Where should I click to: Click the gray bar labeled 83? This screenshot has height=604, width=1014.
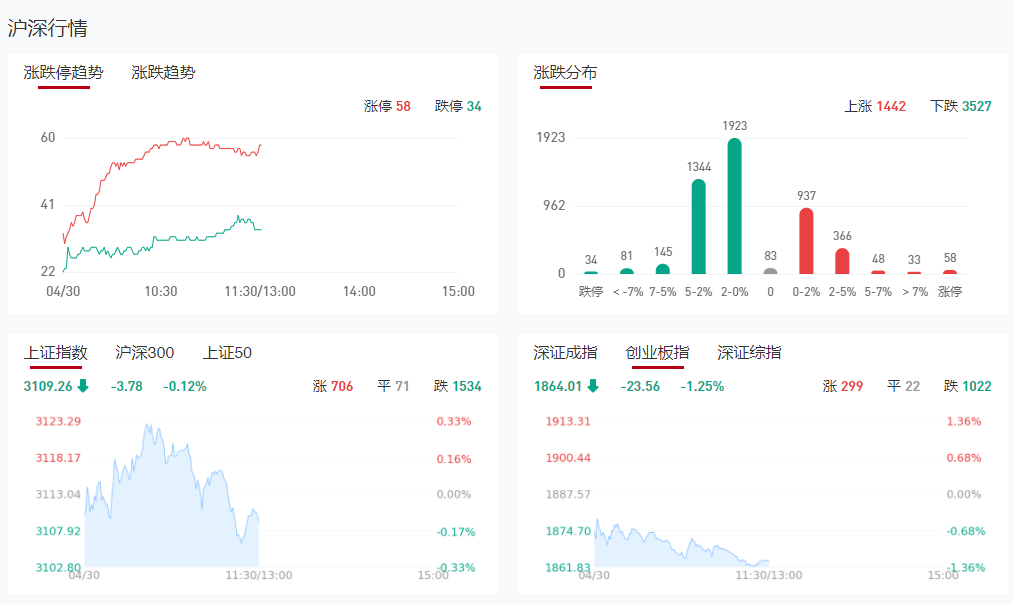770,271
